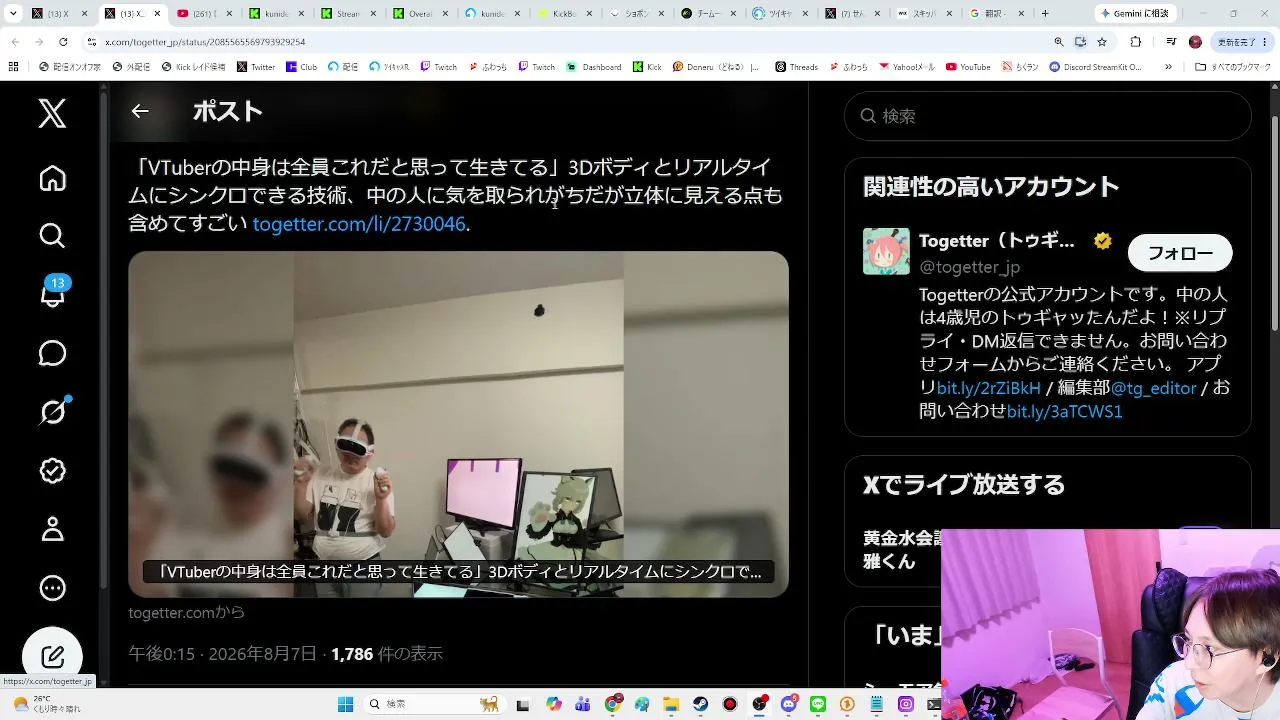Focus the X 検索 search box

click(x=1047, y=116)
